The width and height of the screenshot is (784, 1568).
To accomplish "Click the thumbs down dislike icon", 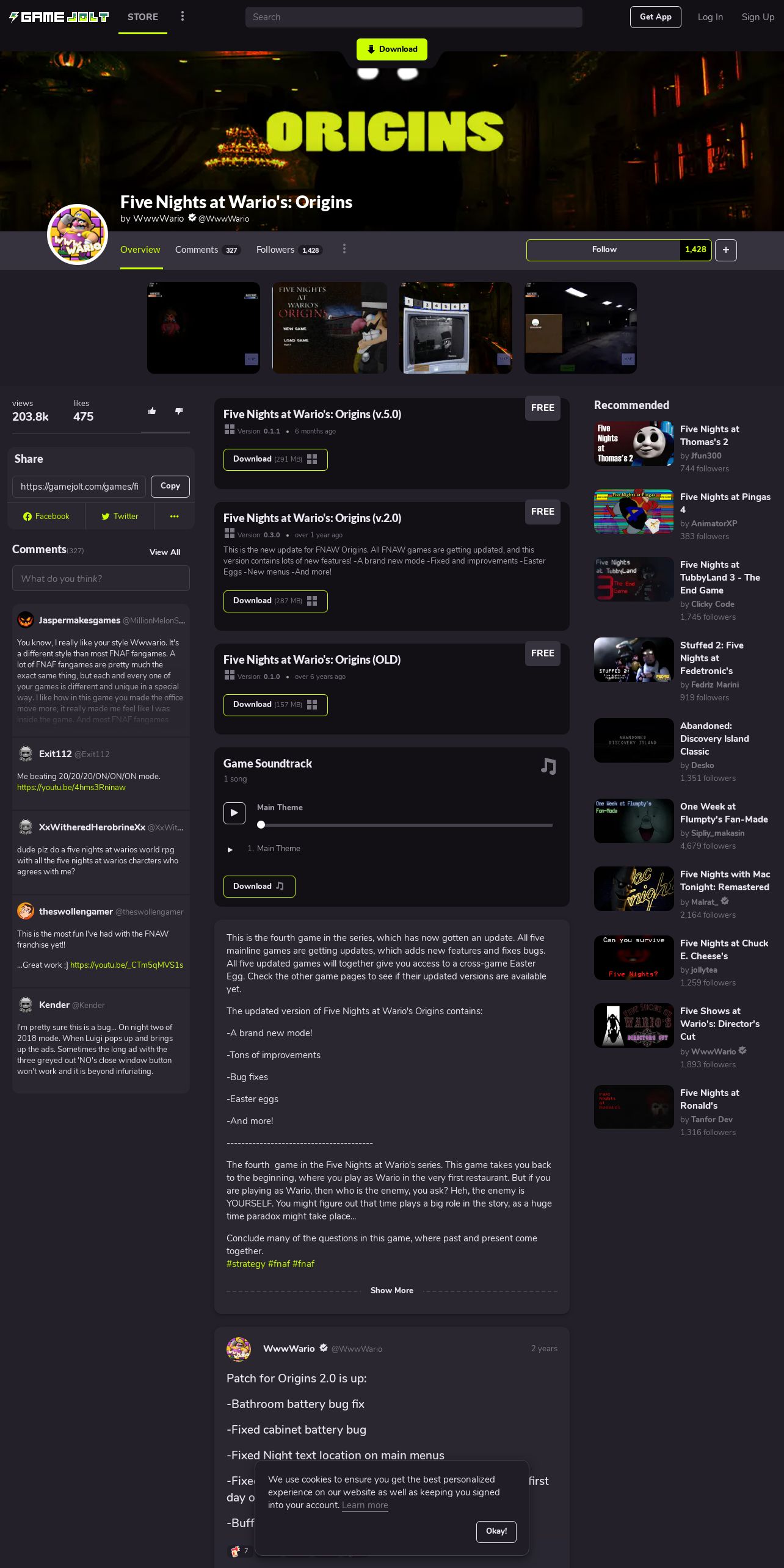I will coord(179,411).
